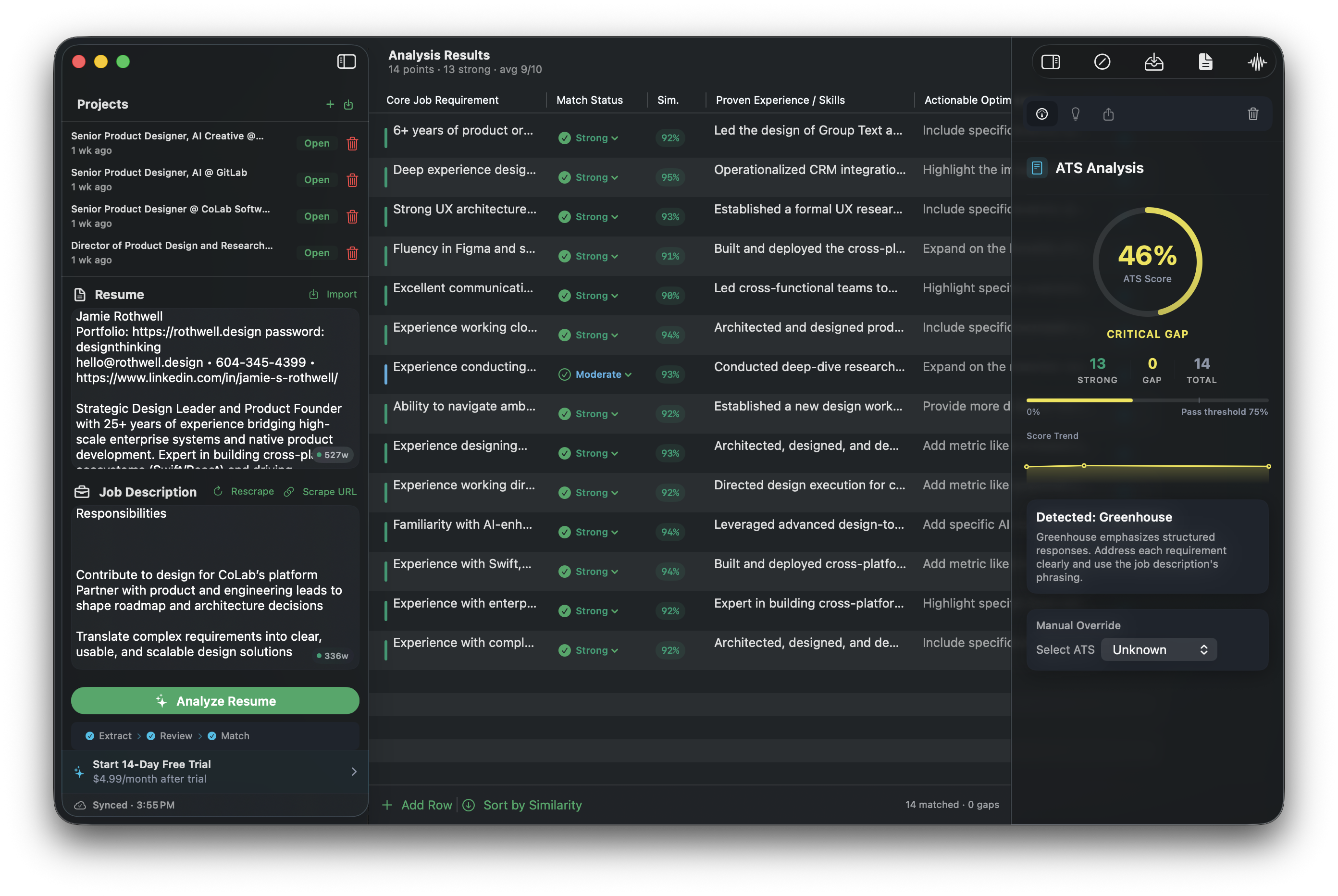
Task: Open the Director of Product Design project
Action: pyautogui.click(x=317, y=253)
